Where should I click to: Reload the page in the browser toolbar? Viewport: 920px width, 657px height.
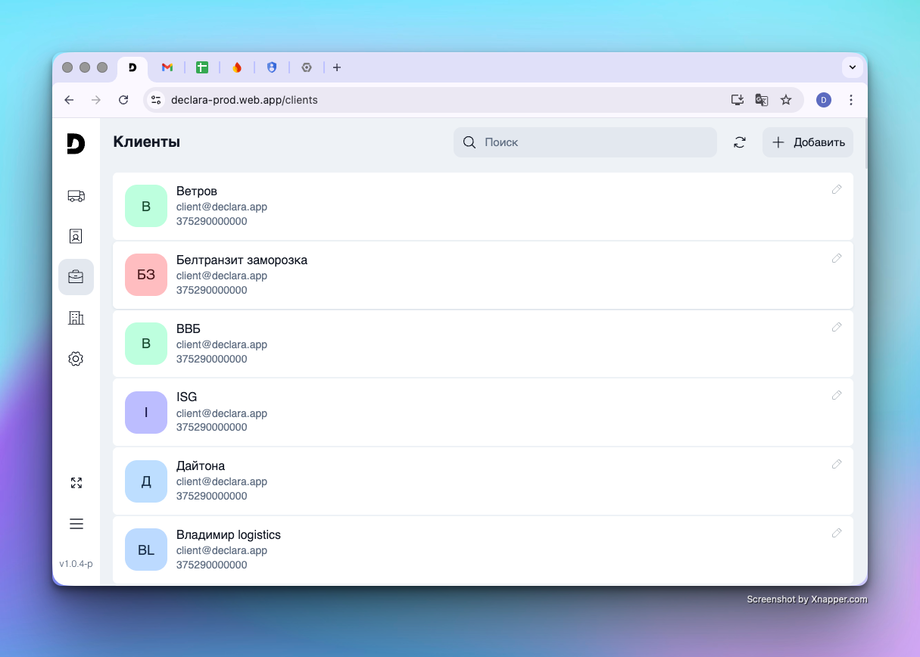coord(123,100)
